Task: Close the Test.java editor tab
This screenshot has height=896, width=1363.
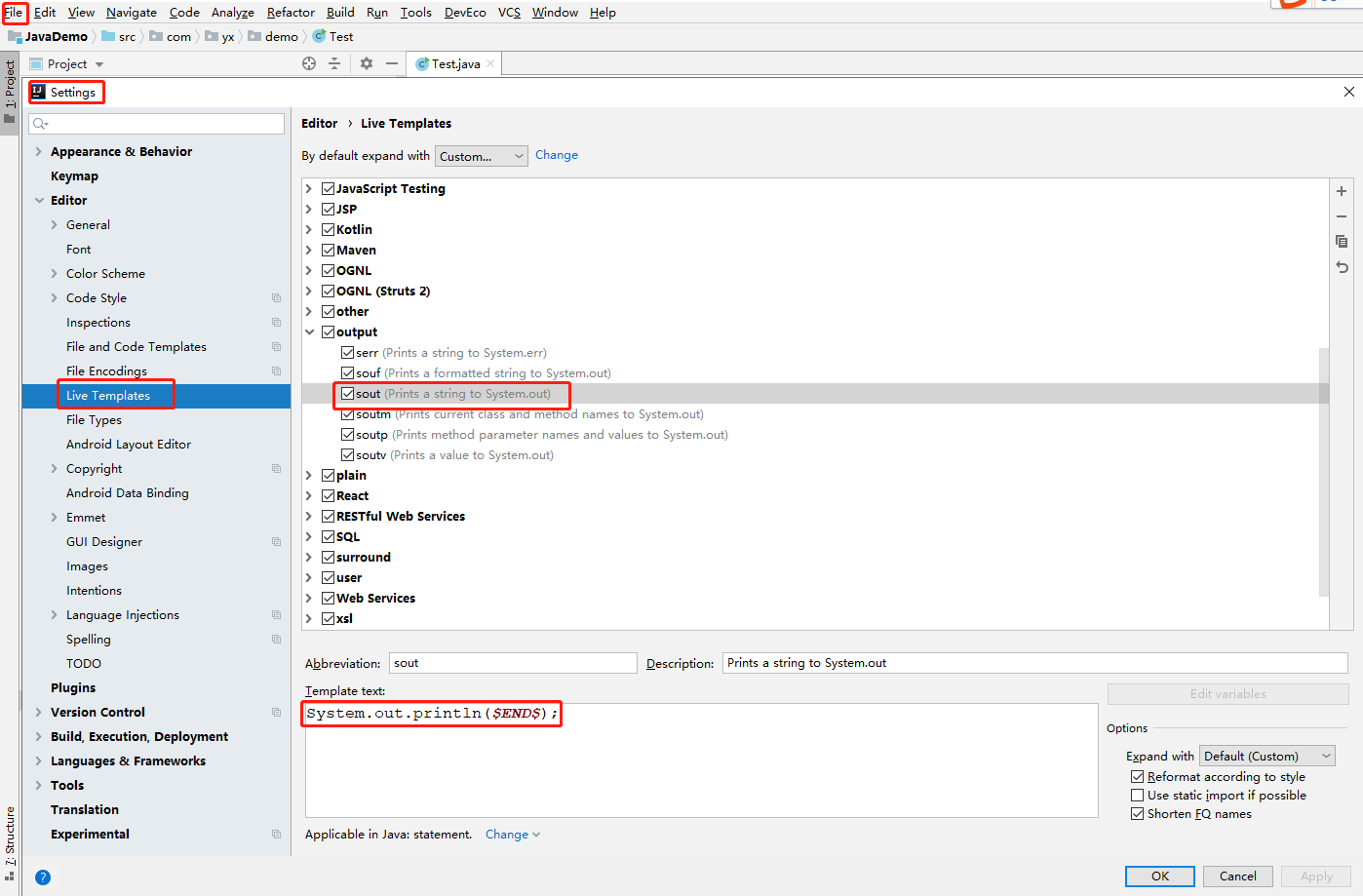Action: coord(490,64)
